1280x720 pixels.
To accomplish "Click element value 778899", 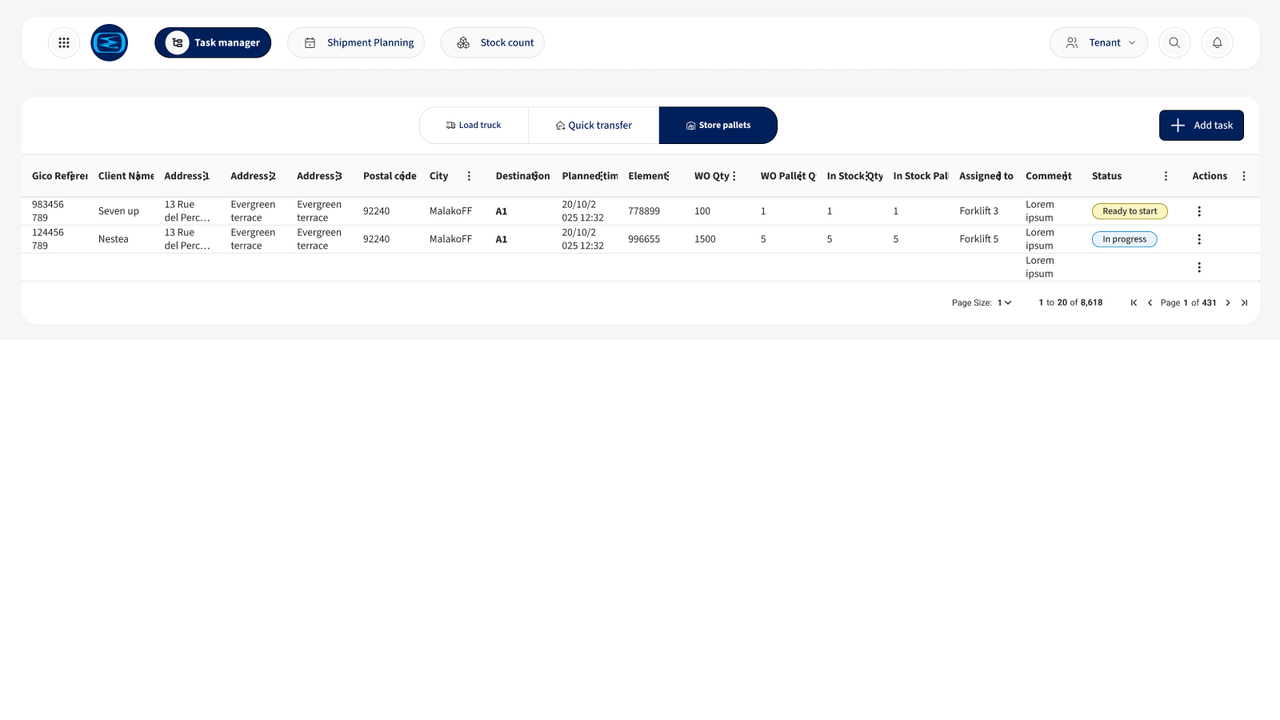I will 644,211.
